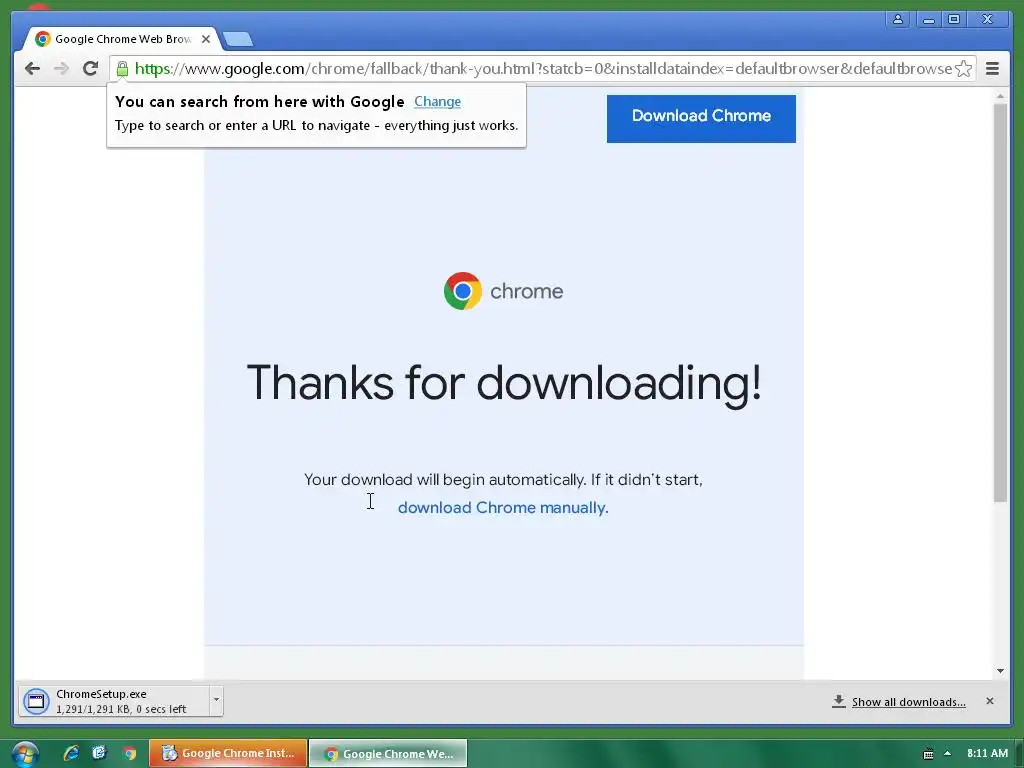Click the Change search engine link
Screen dimensions: 1024x768
(438, 102)
